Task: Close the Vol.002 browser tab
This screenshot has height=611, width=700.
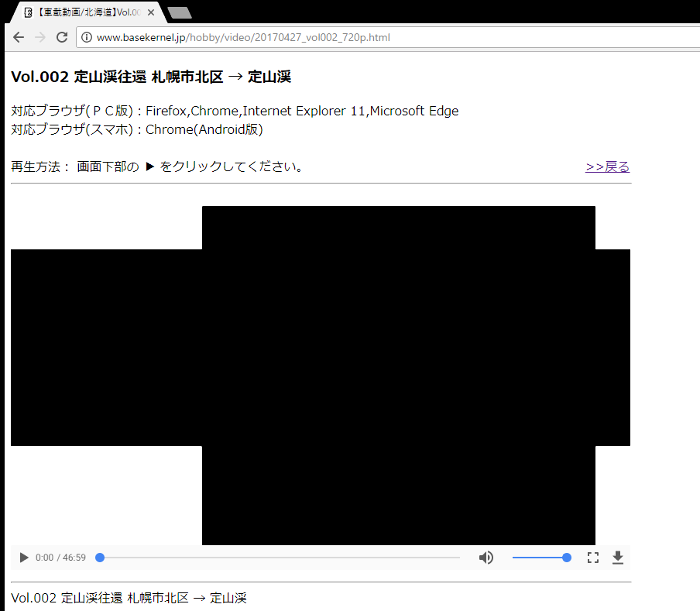Action: click(151, 12)
